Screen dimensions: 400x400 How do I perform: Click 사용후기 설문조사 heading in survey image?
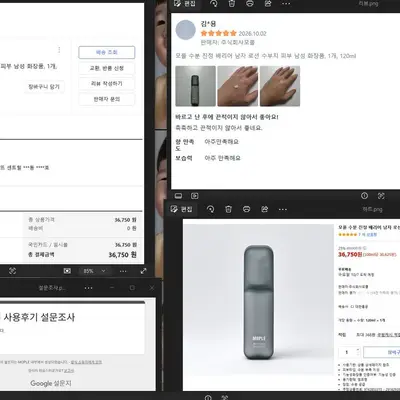coord(39,317)
